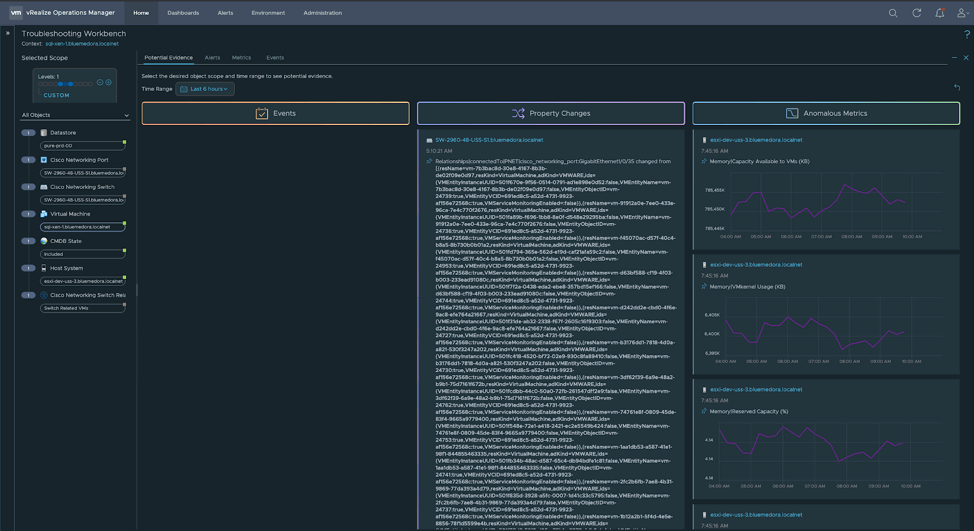Open the Environment menu
Image resolution: width=974 pixels, height=531 pixels.
point(268,13)
